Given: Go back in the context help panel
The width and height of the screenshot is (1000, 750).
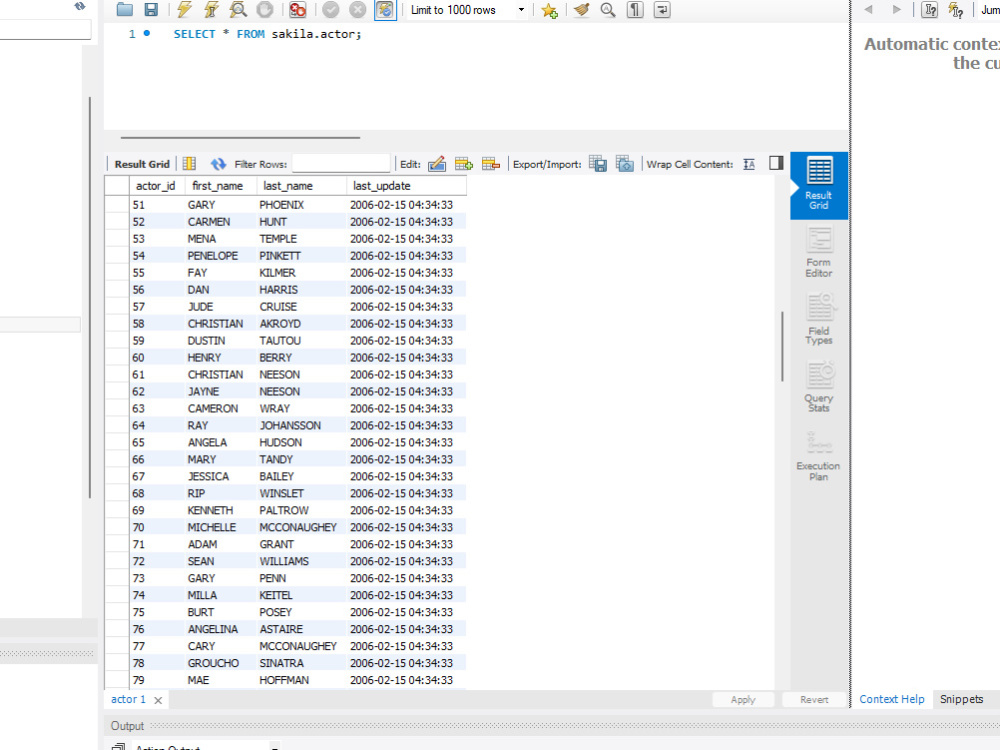Looking at the screenshot, I should tap(869, 10).
